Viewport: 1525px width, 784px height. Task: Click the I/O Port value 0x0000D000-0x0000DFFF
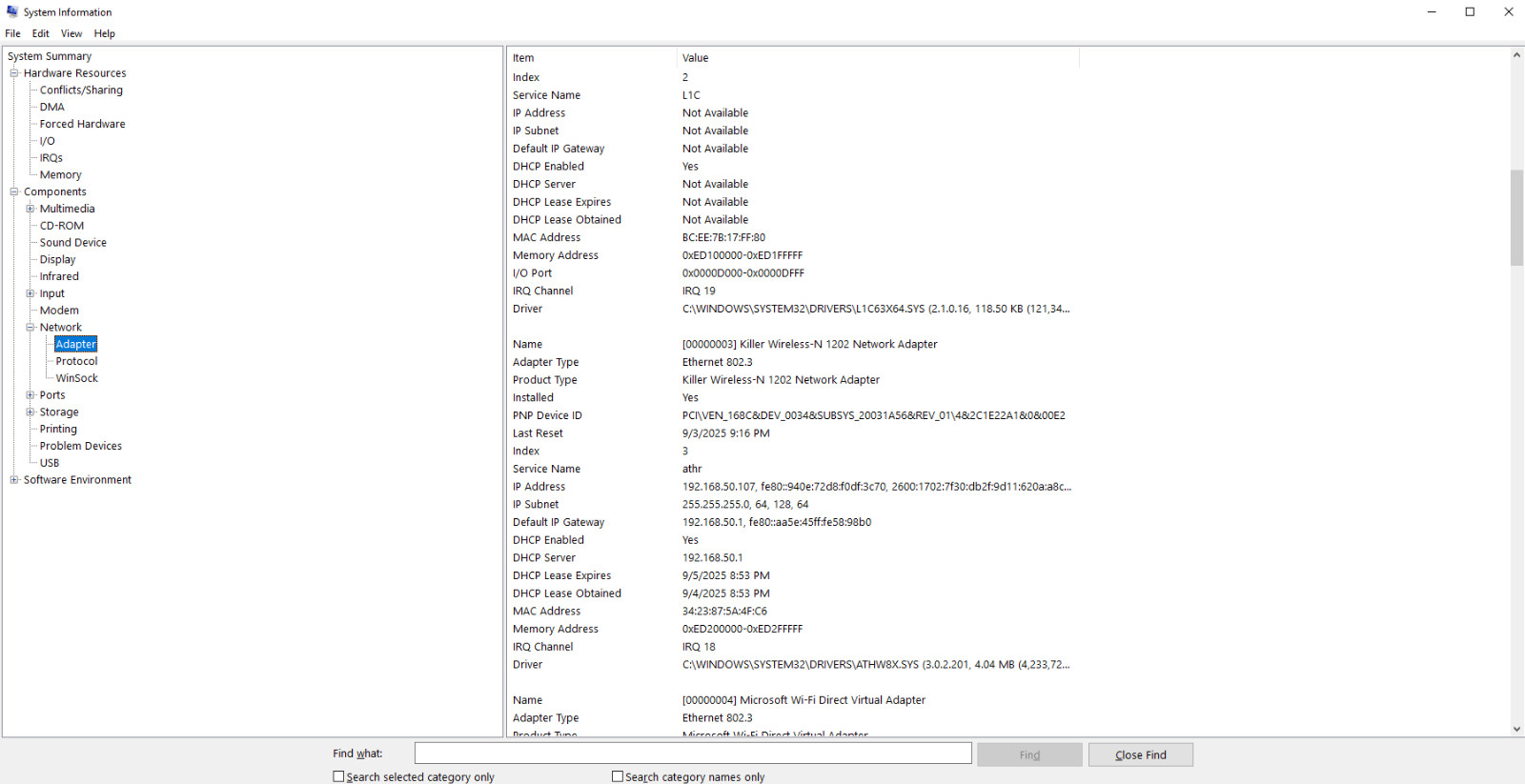pos(743,273)
